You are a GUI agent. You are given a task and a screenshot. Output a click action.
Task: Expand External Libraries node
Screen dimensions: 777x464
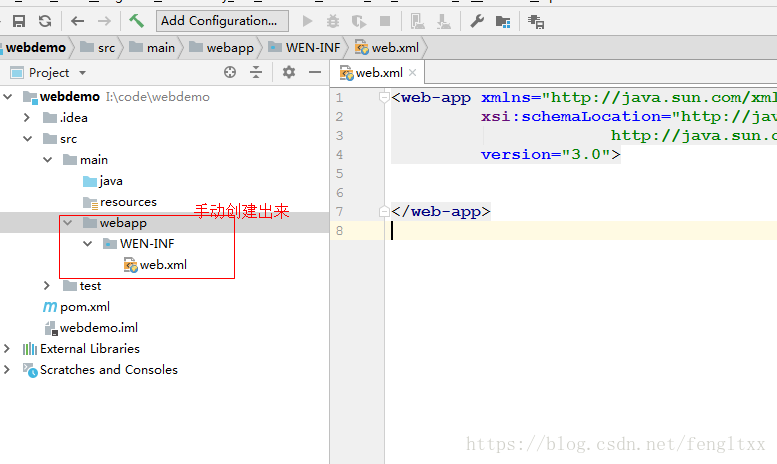coord(7,348)
